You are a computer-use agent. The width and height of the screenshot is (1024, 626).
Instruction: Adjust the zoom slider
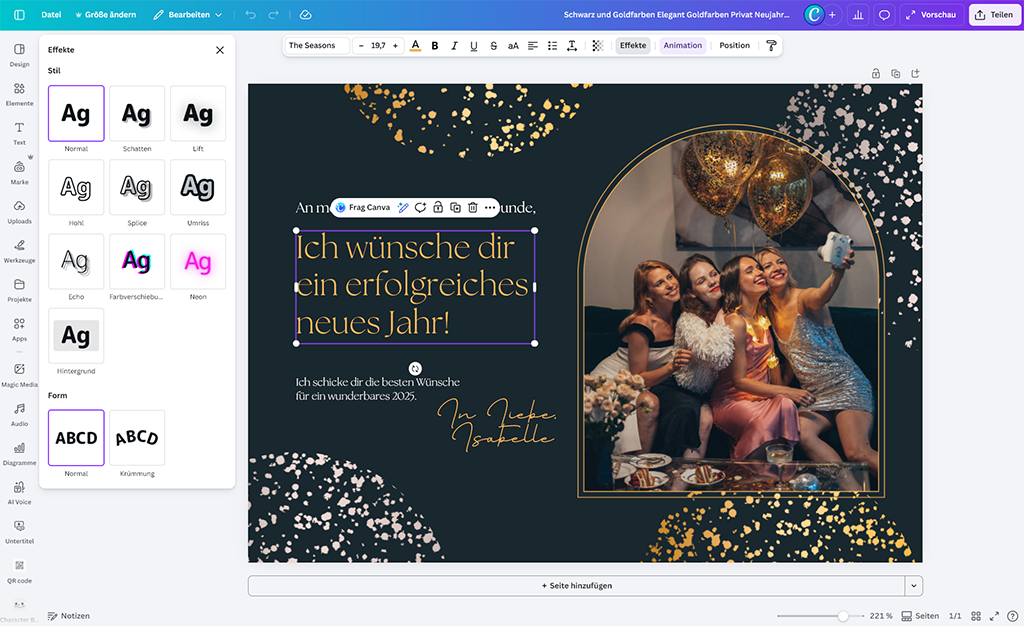[843, 616]
